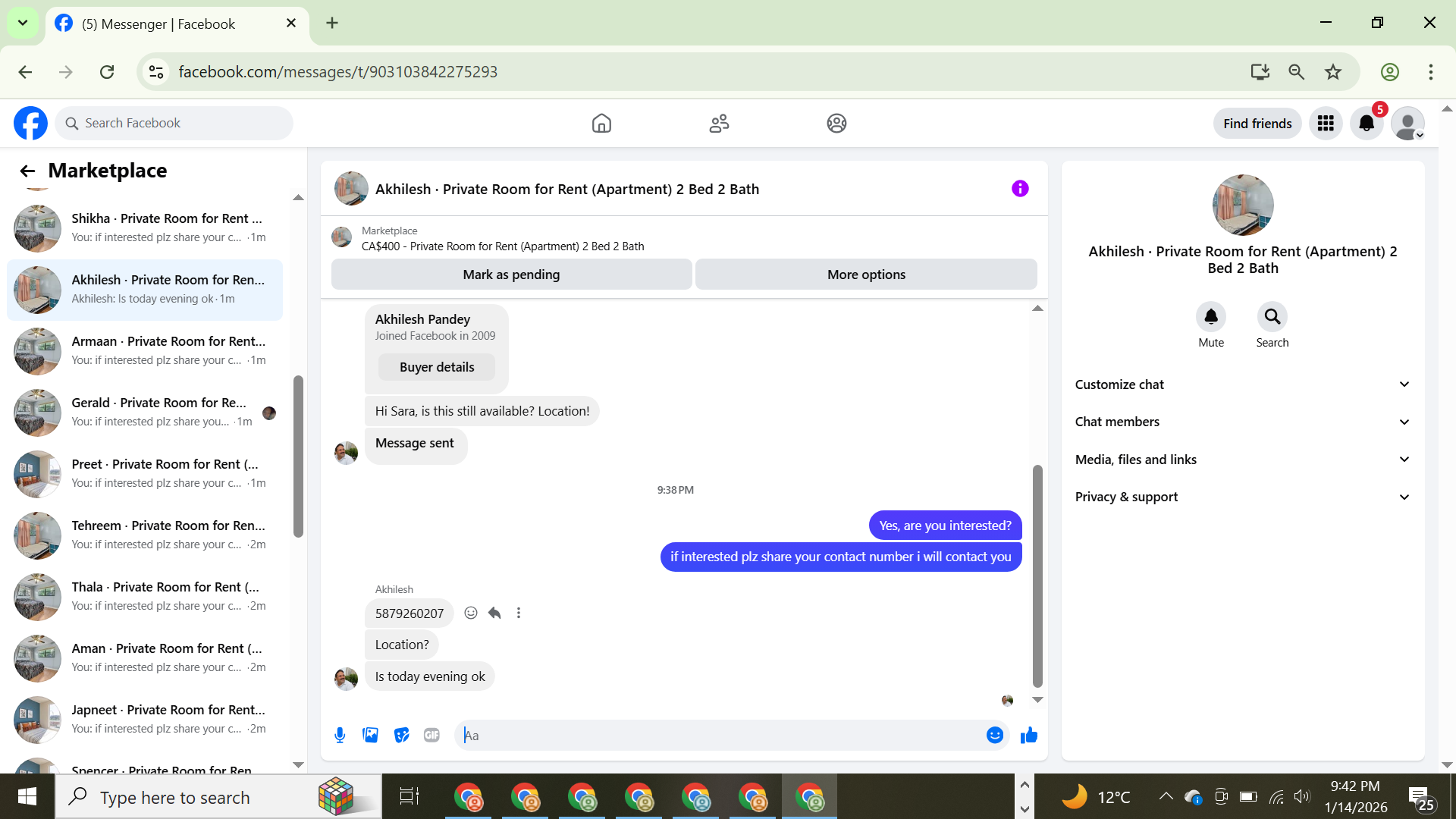This screenshot has width=1456, height=819.
Task: Open the sticker picker icon
Action: (x=401, y=735)
